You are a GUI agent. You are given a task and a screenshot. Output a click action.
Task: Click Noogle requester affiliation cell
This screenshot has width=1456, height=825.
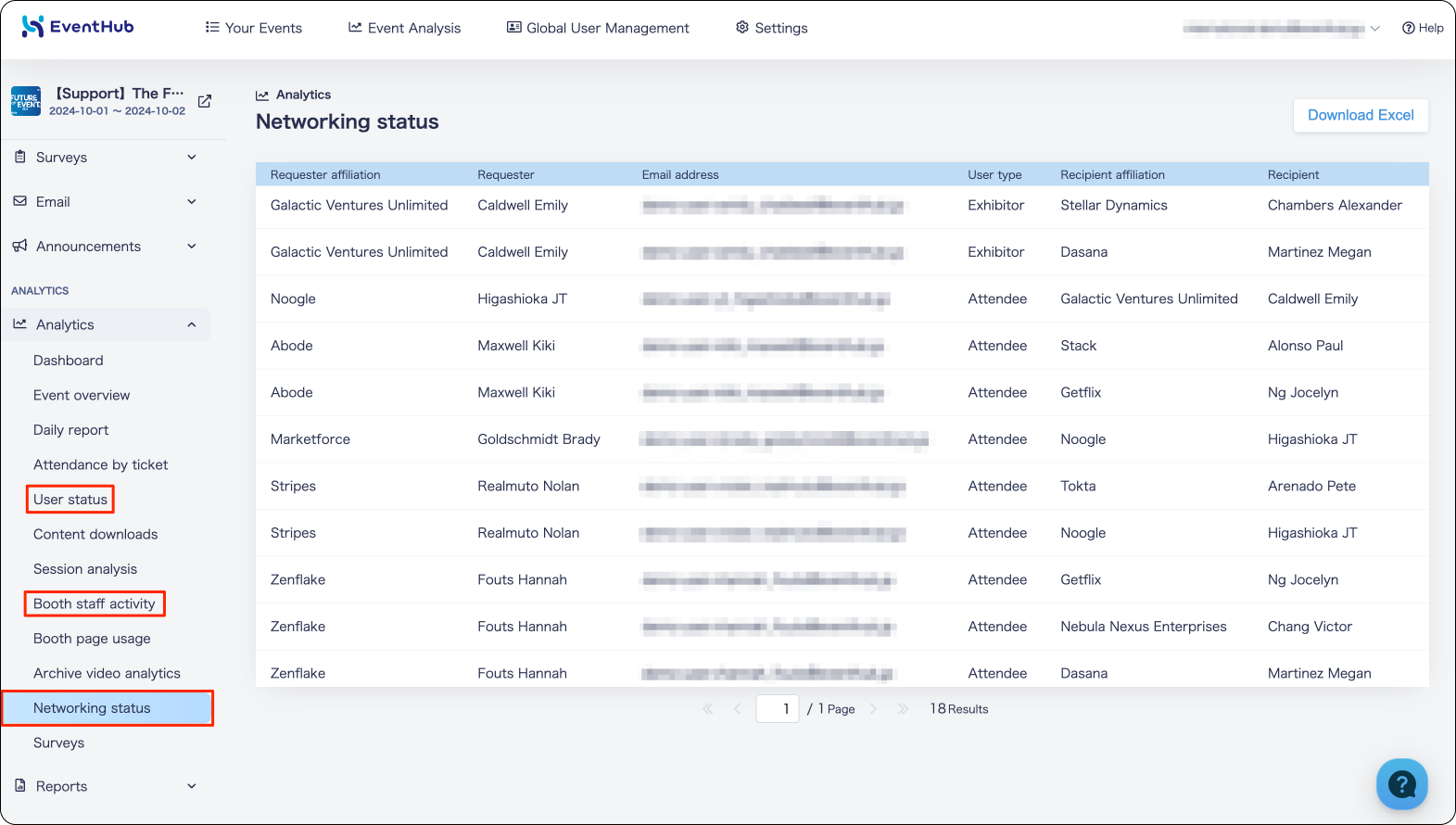293,298
